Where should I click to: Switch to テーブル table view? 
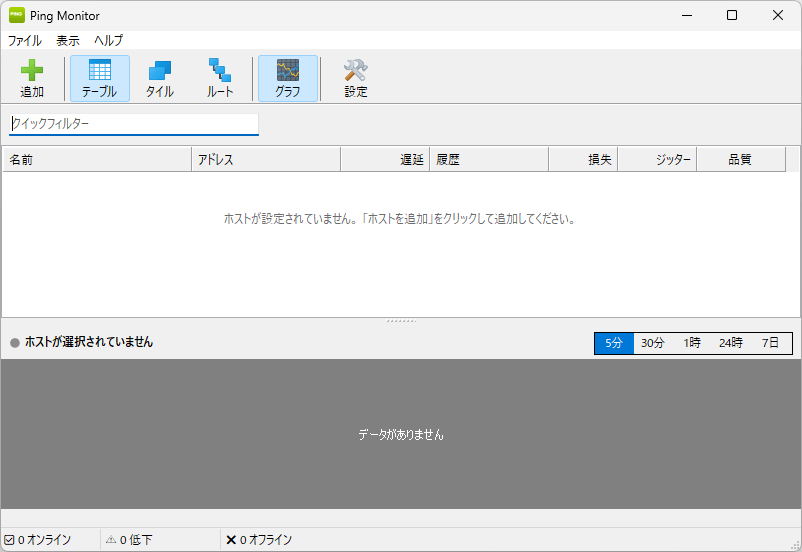99,70
